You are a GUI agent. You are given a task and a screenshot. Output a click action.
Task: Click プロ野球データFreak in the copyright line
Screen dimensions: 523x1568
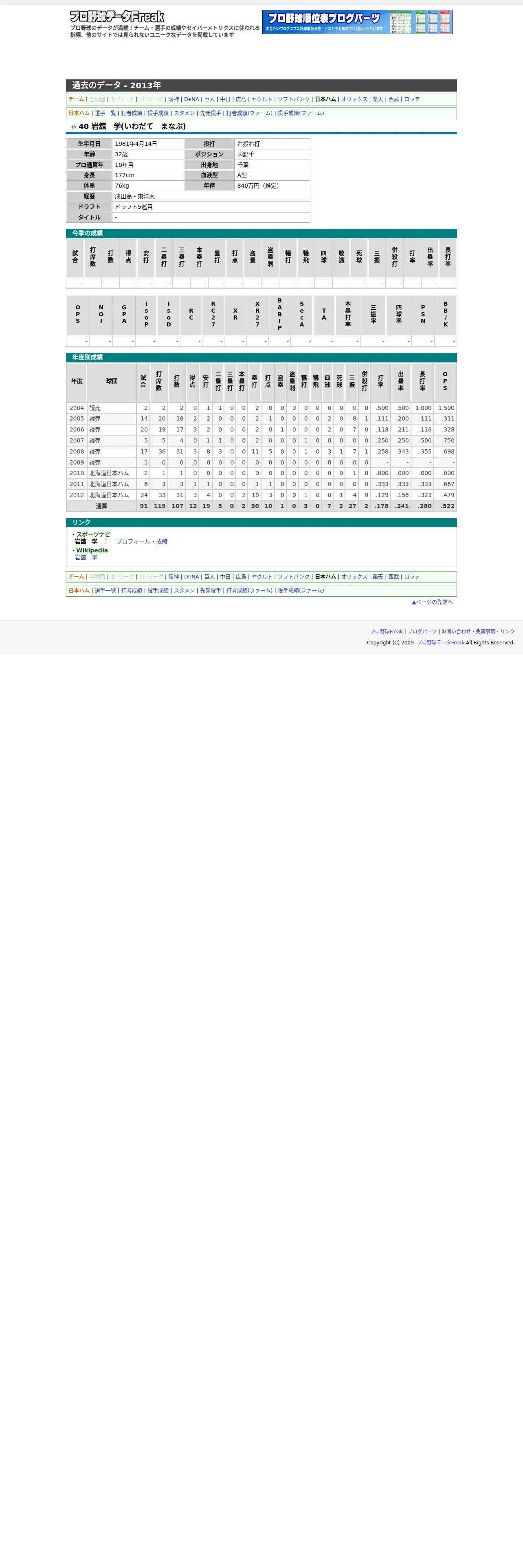pyautogui.click(x=440, y=643)
